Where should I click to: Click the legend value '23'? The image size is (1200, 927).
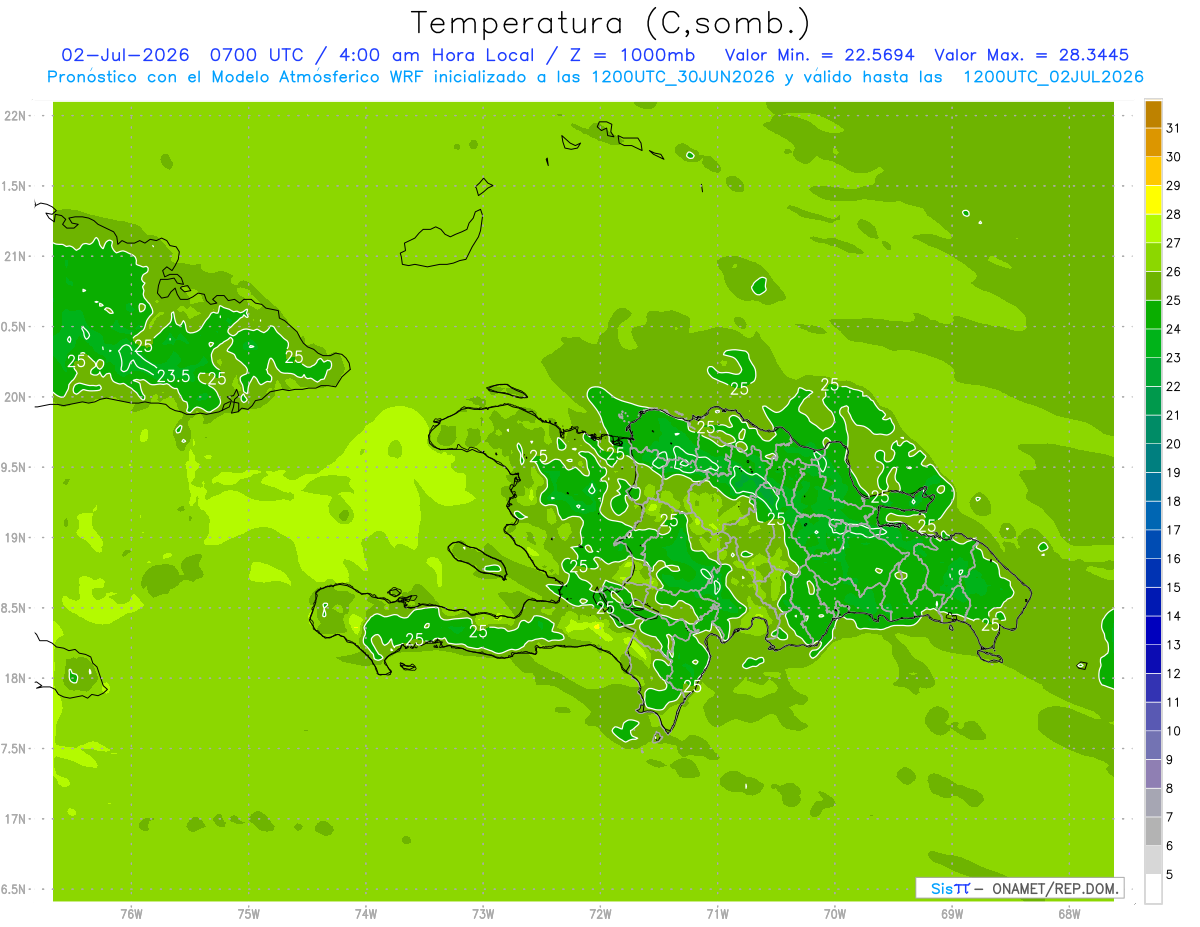tap(1174, 358)
